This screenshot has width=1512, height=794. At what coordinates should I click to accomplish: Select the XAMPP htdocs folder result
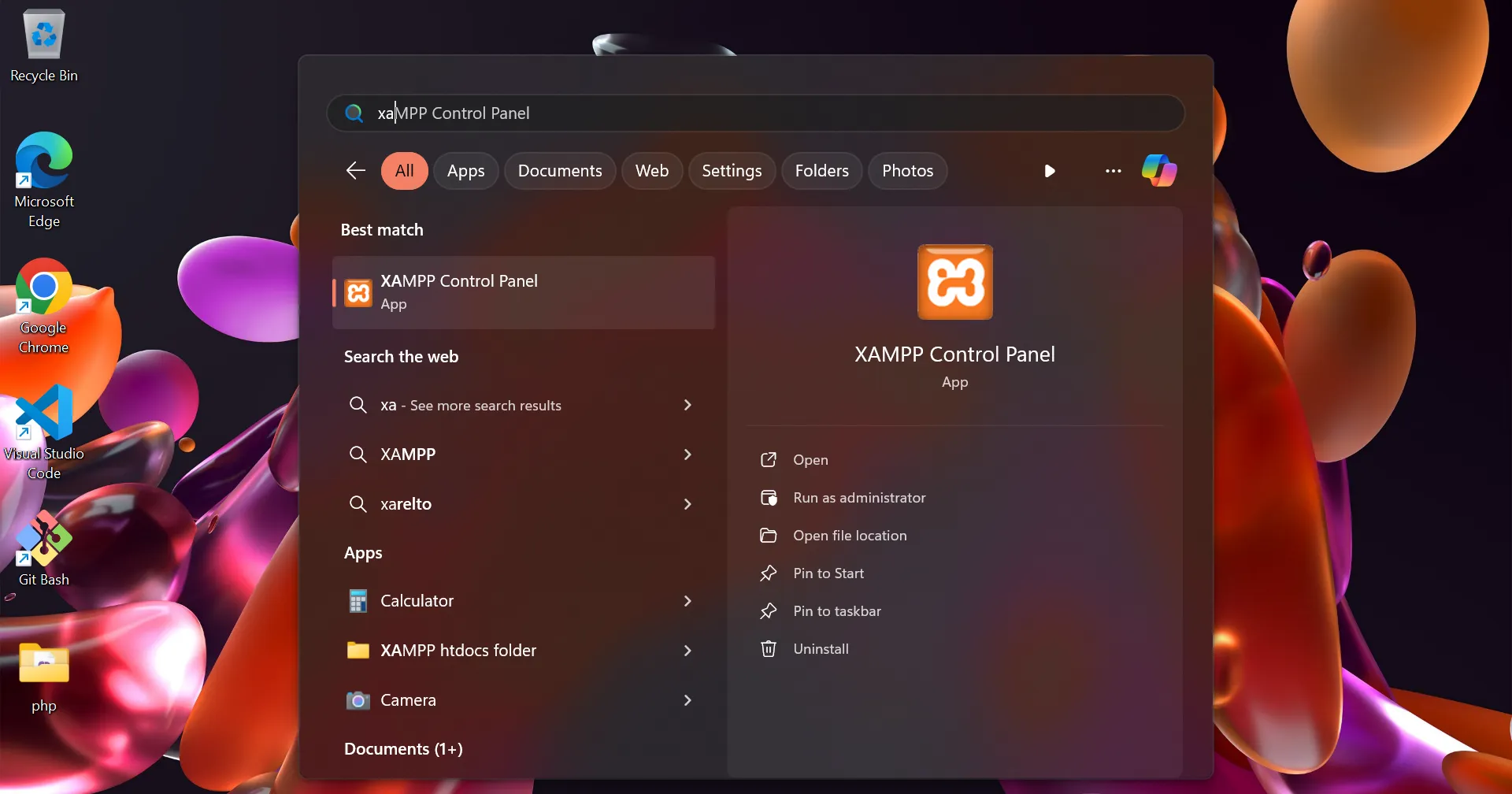coord(524,651)
